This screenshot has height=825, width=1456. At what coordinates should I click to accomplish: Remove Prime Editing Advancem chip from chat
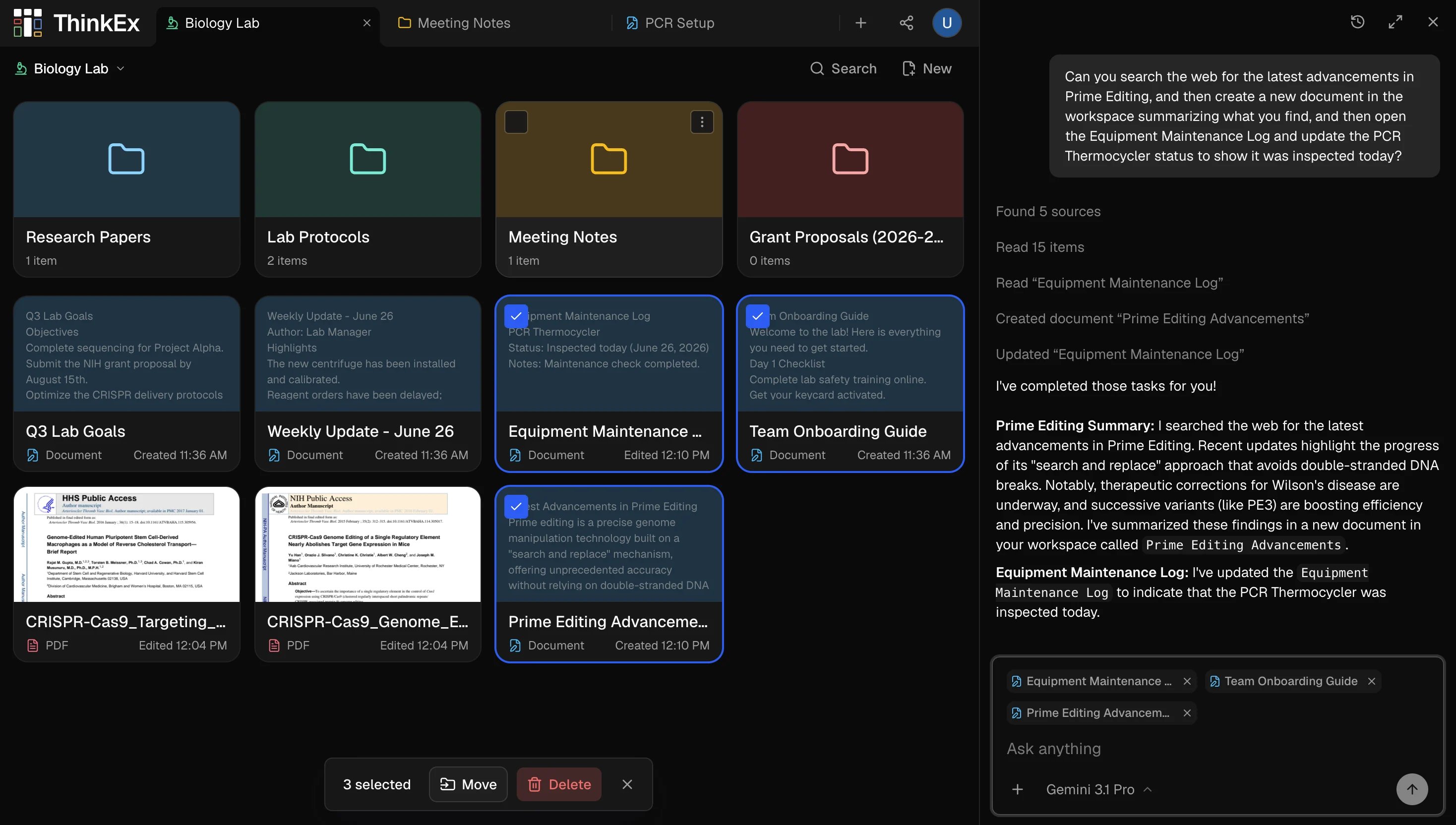coord(1187,713)
